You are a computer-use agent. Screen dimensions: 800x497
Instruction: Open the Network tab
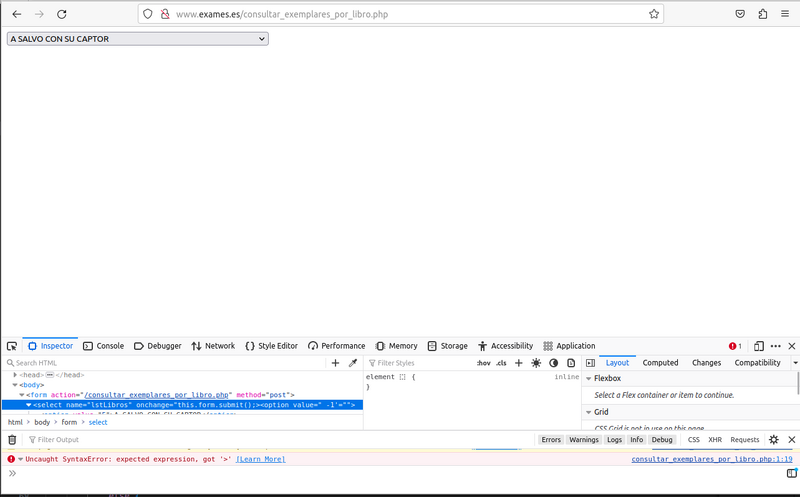click(213, 346)
